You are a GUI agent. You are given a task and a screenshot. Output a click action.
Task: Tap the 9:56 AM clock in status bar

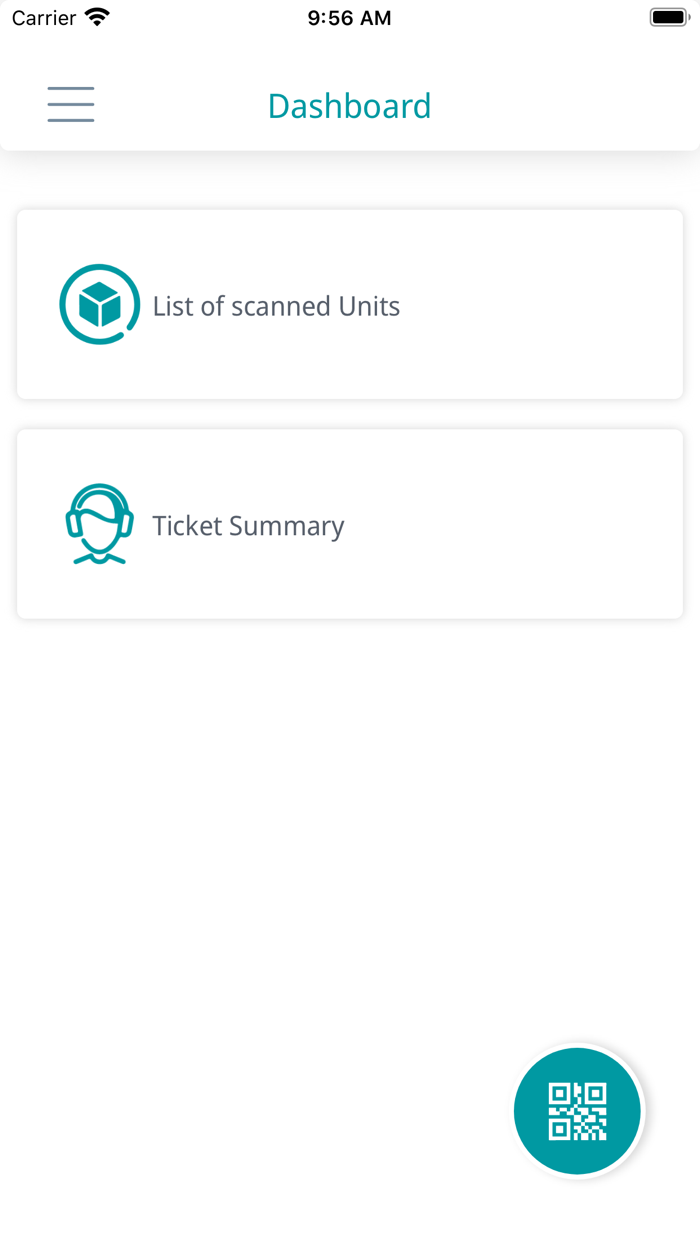click(x=349, y=18)
